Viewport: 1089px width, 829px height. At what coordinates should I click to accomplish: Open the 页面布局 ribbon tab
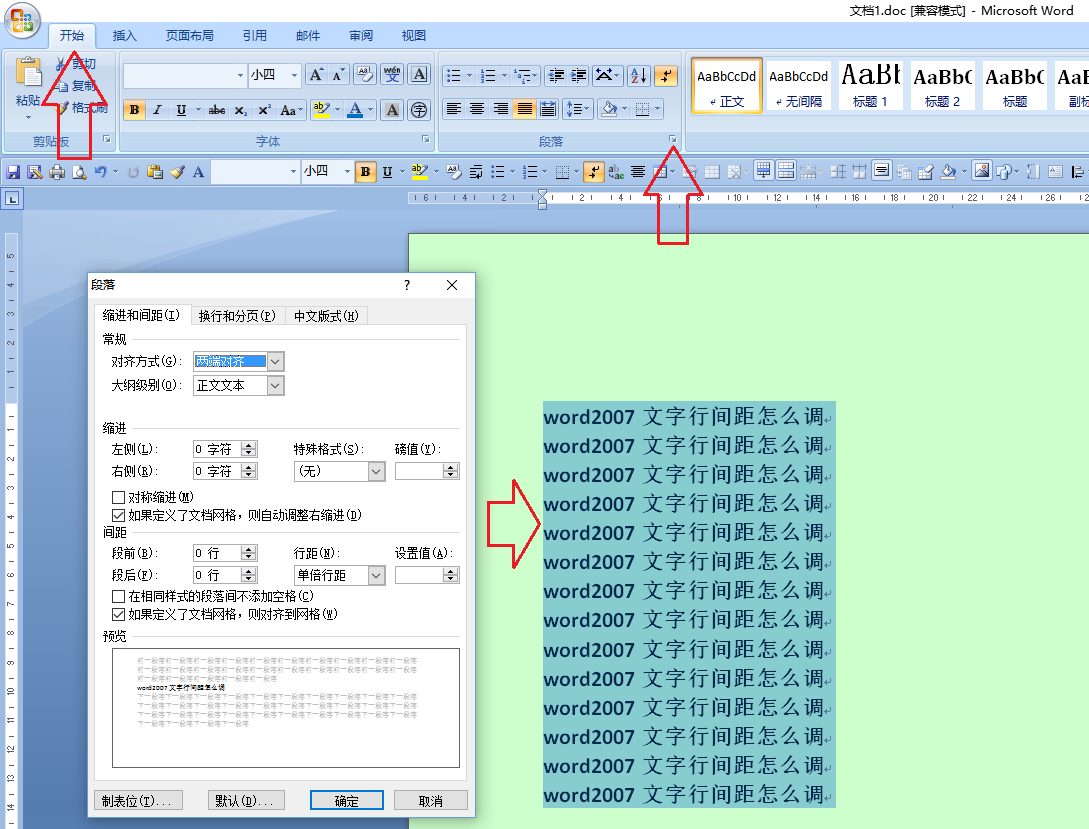(190, 35)
